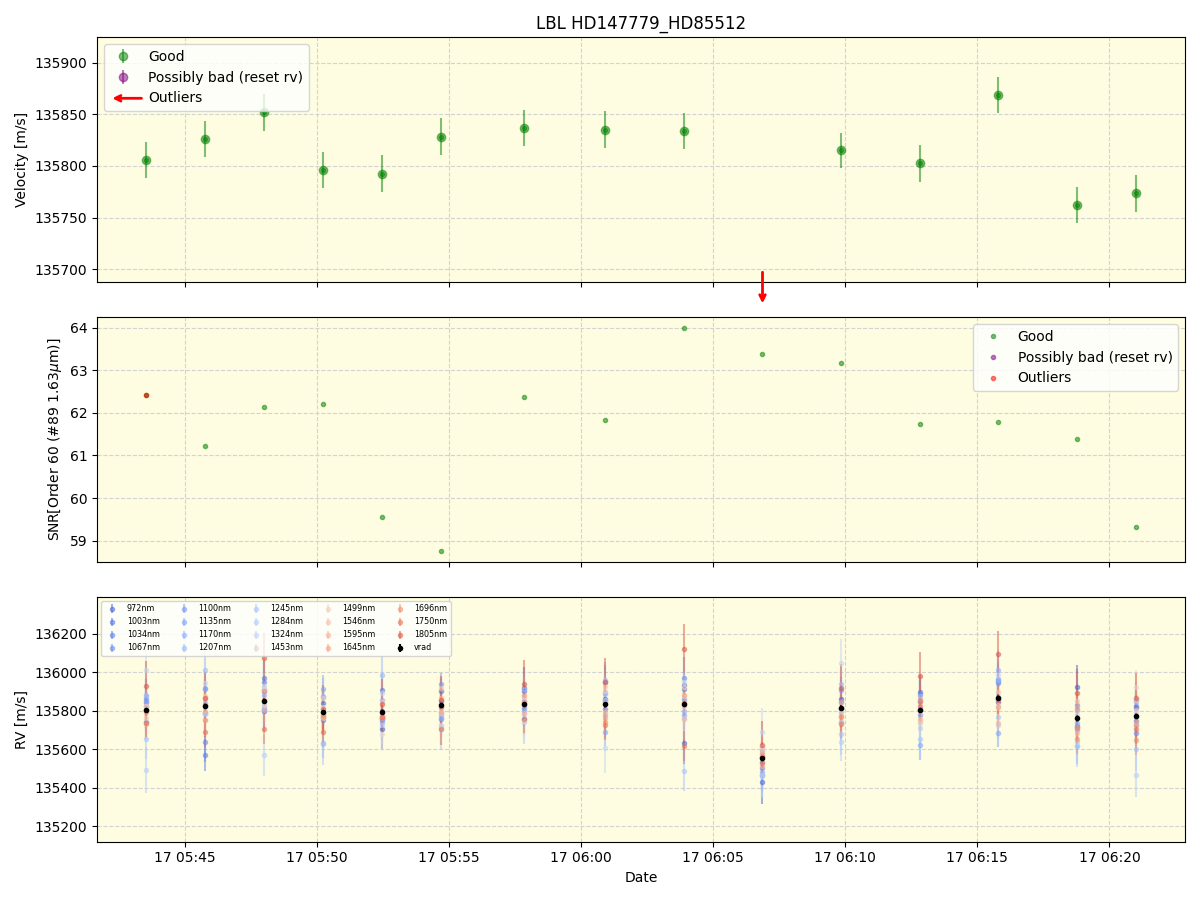Click the 972nm marker in RV legend

click(112, 608)
